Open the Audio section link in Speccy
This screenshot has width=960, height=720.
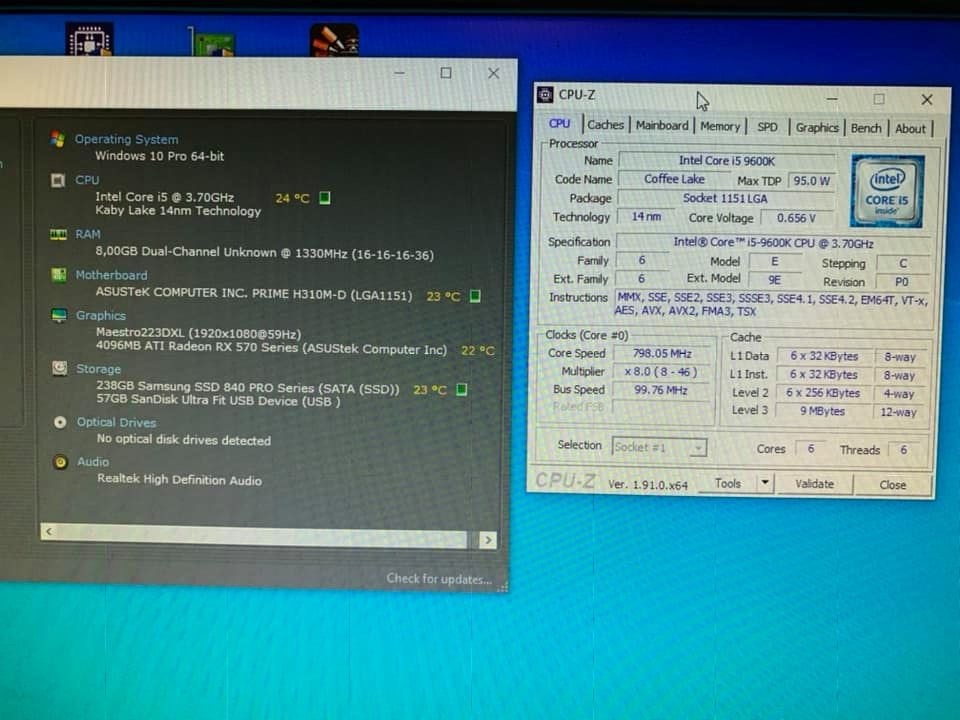point(93,462)
